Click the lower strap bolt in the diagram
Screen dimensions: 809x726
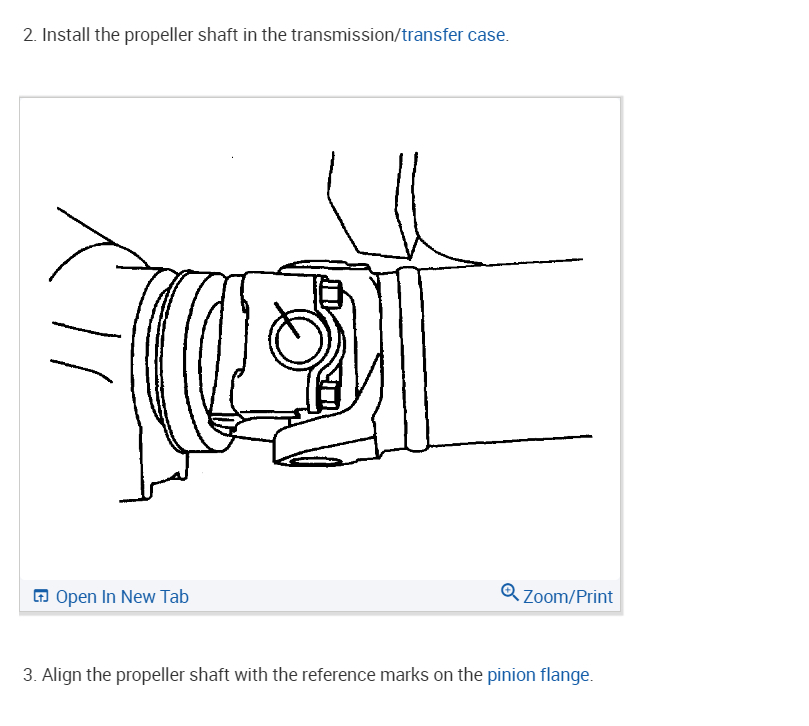click(x=328, y=395)
